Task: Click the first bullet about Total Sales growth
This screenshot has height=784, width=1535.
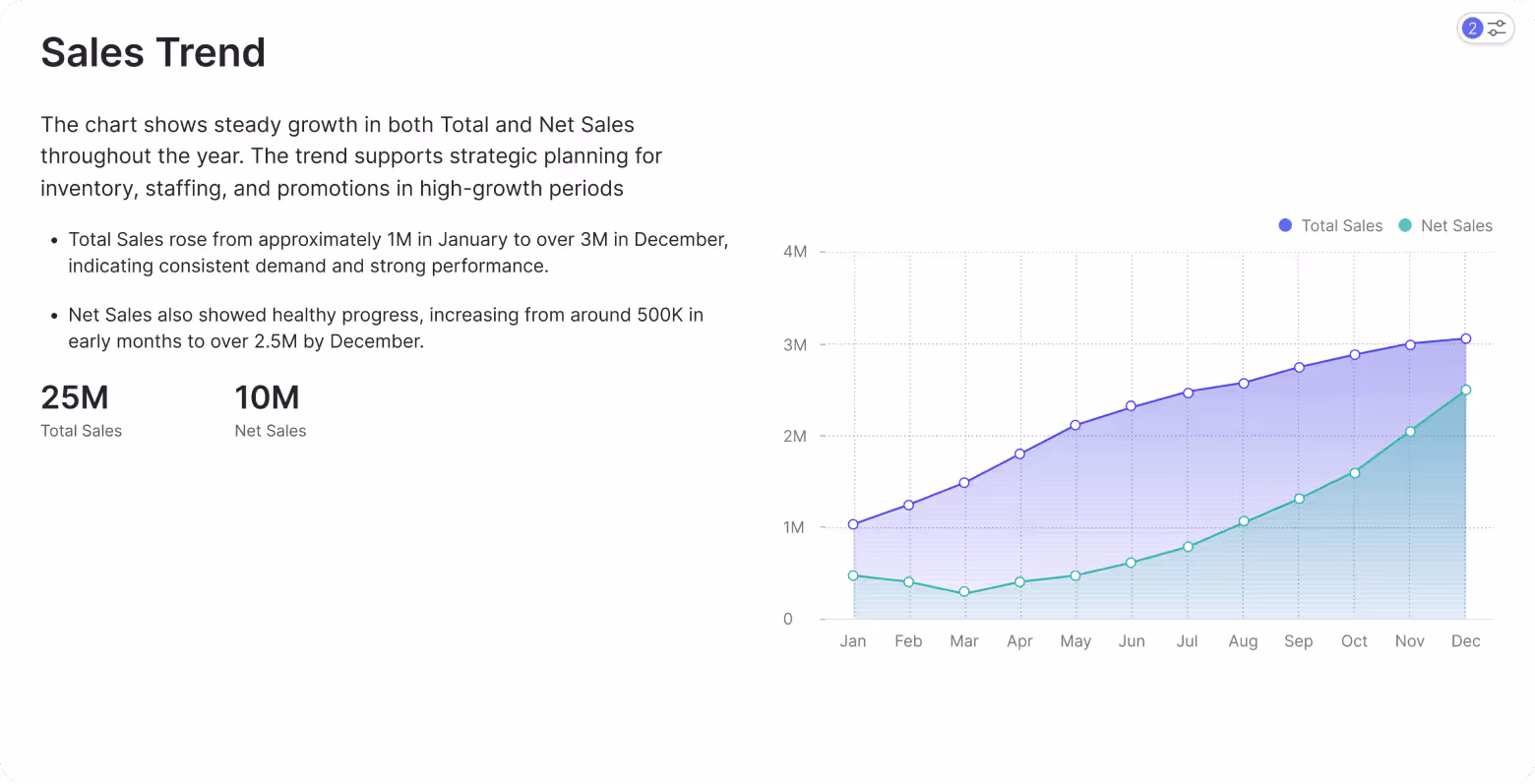Action: tap(399, 252)
